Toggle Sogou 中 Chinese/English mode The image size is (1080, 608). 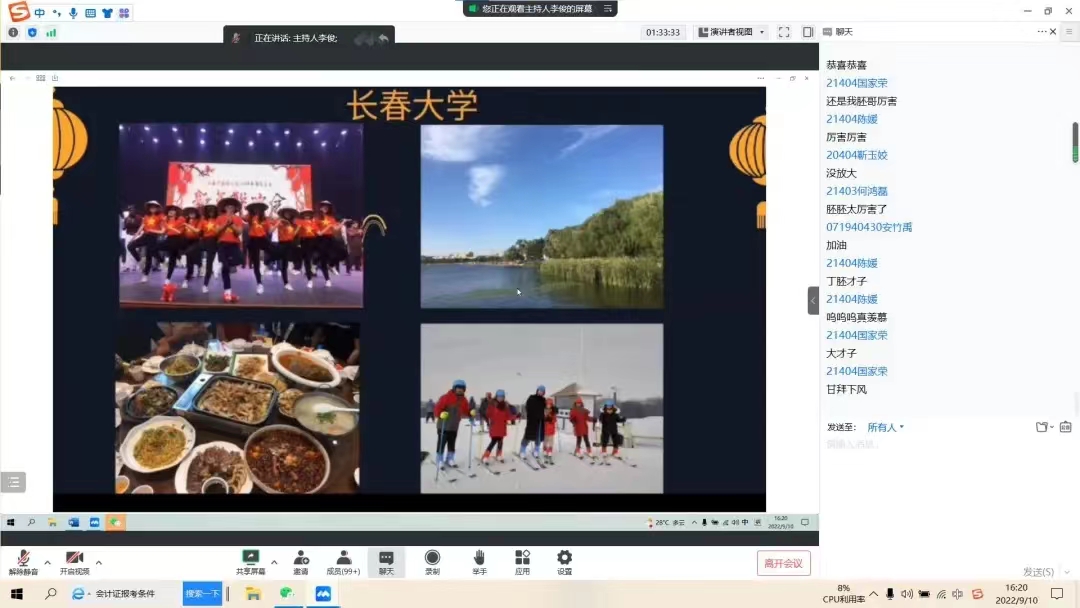point(39,13)
